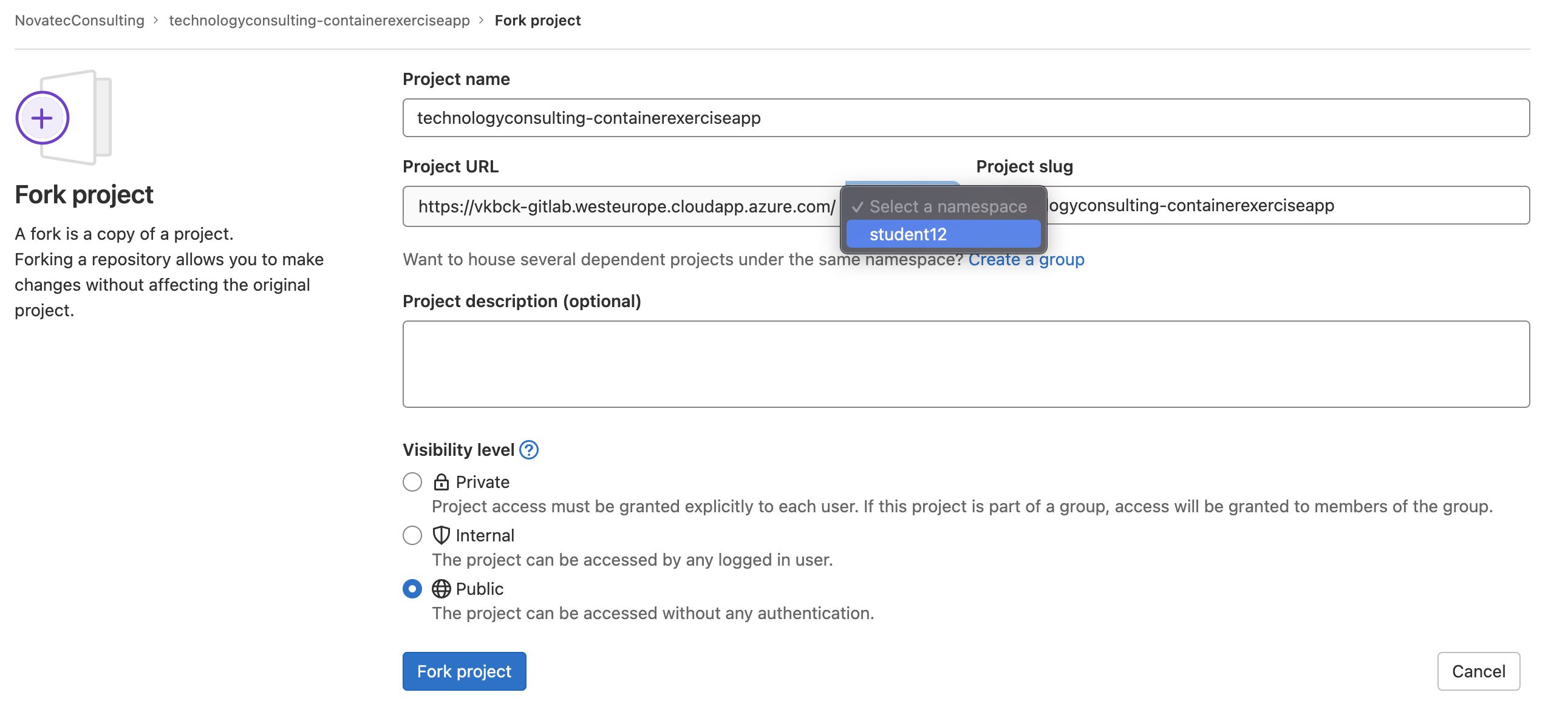Choose student12 from the namespace dropdown

pos(943,234)
